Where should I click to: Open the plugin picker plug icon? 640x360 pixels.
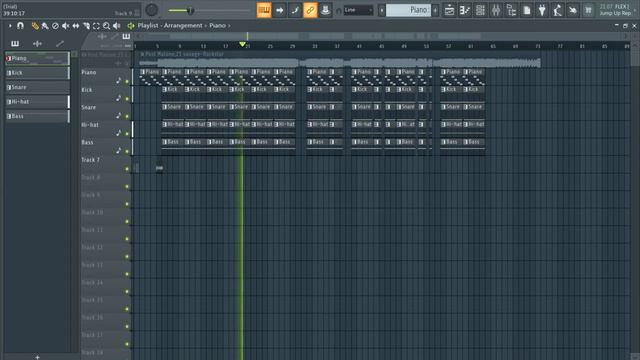click(542, 10)
